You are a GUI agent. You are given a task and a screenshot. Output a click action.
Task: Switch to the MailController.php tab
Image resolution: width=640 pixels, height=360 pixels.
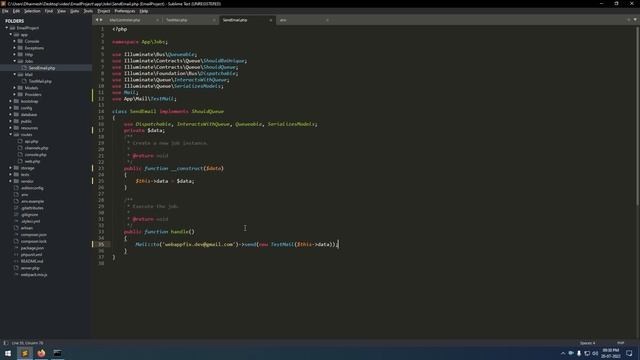[x=125, y=20]
